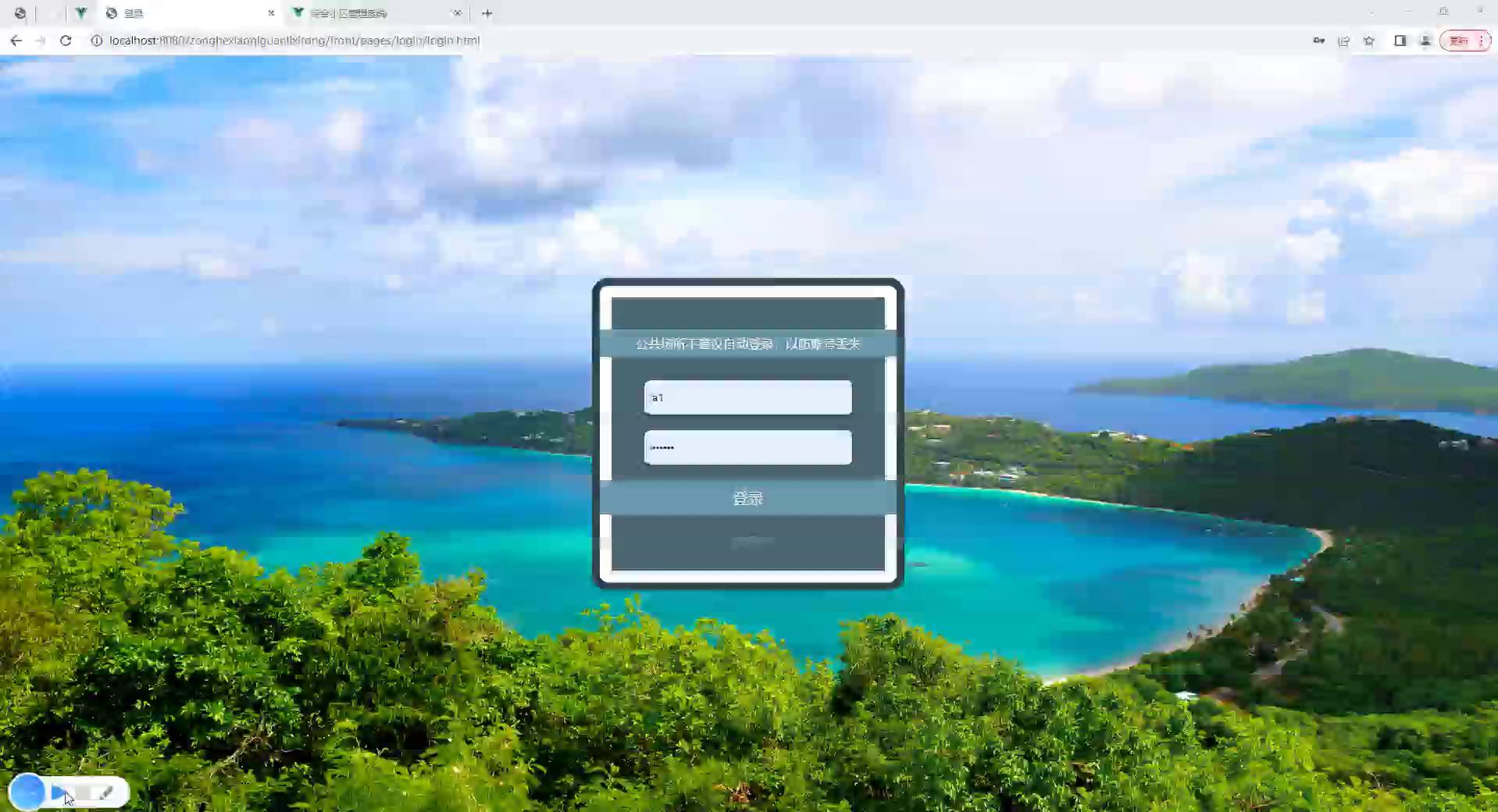Go forward to the next page
1498x812 pixels.
click(x=41, y=41)
